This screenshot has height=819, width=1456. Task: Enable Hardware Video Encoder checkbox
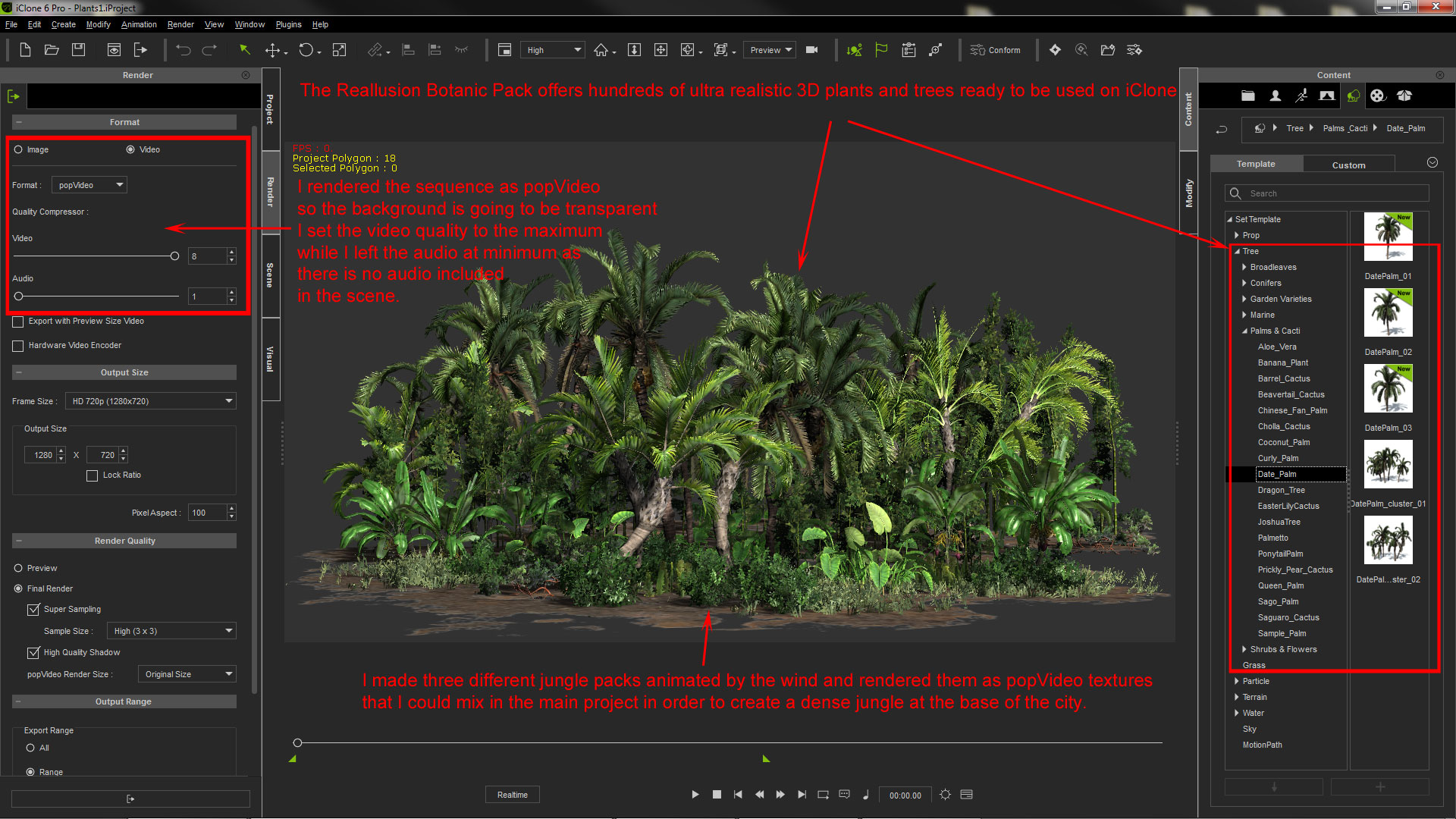click(18, 346)
